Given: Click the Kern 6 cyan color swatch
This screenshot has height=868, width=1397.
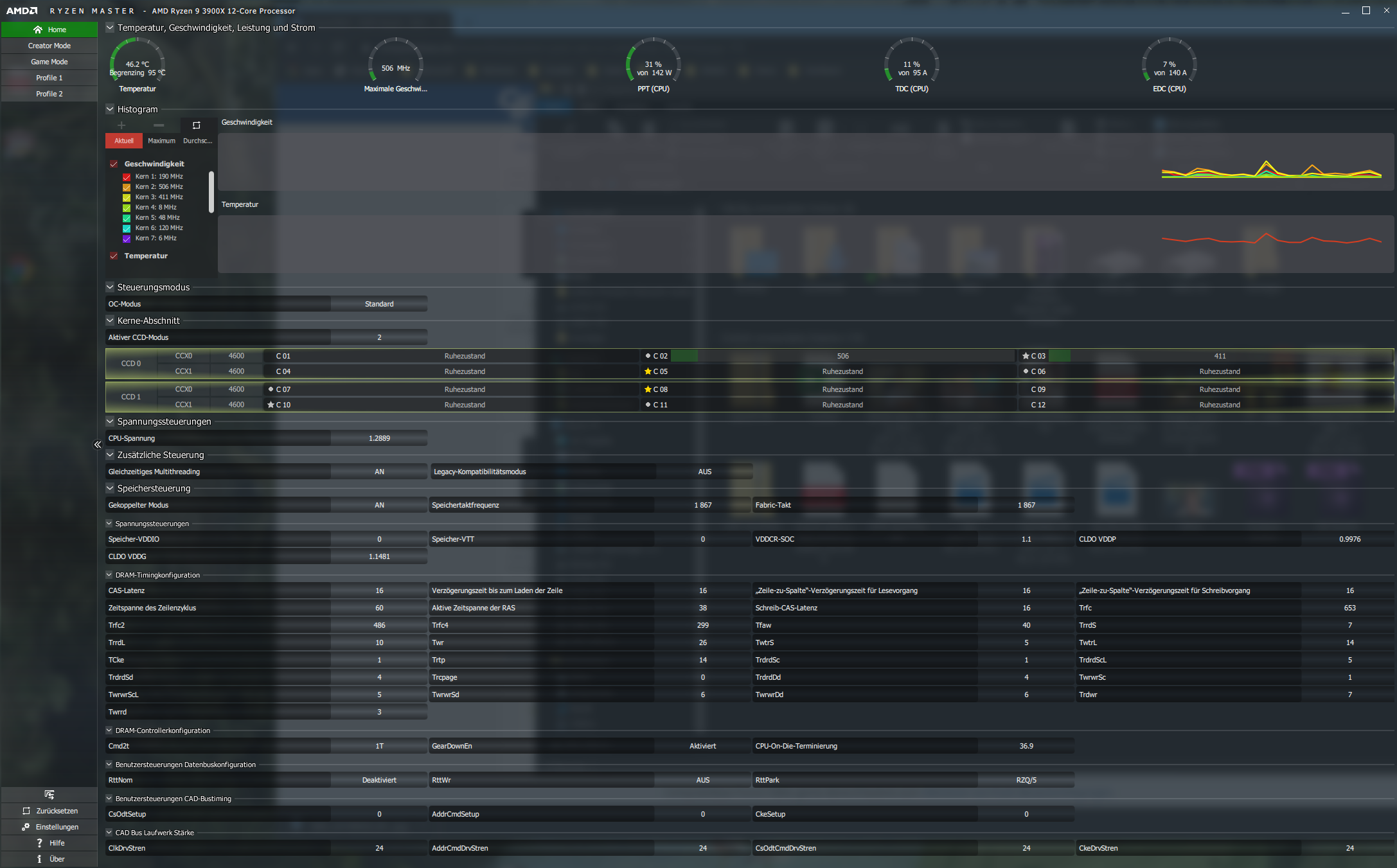Looking at the screenshot, I should coord(127,228).
